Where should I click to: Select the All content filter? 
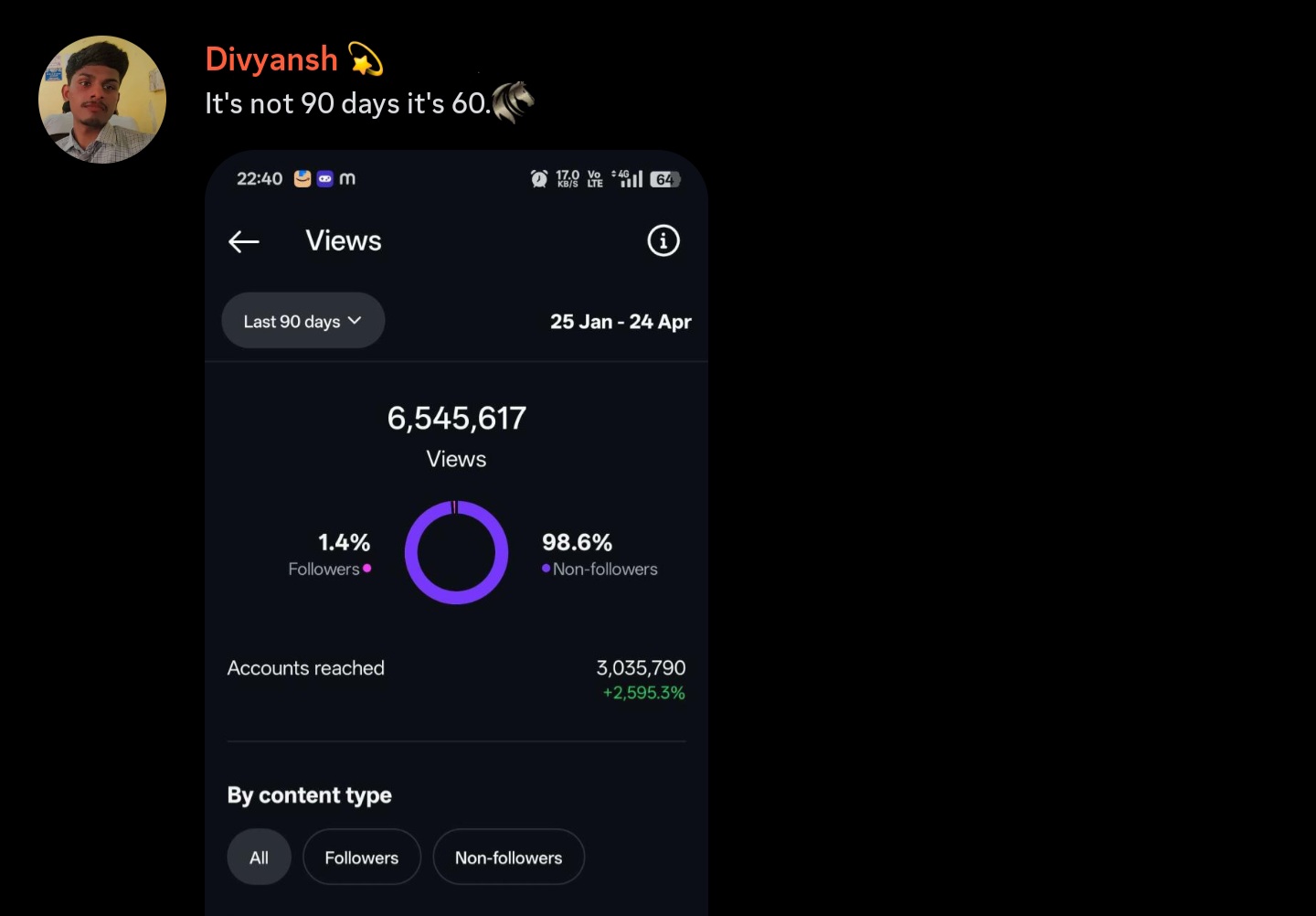260,857
